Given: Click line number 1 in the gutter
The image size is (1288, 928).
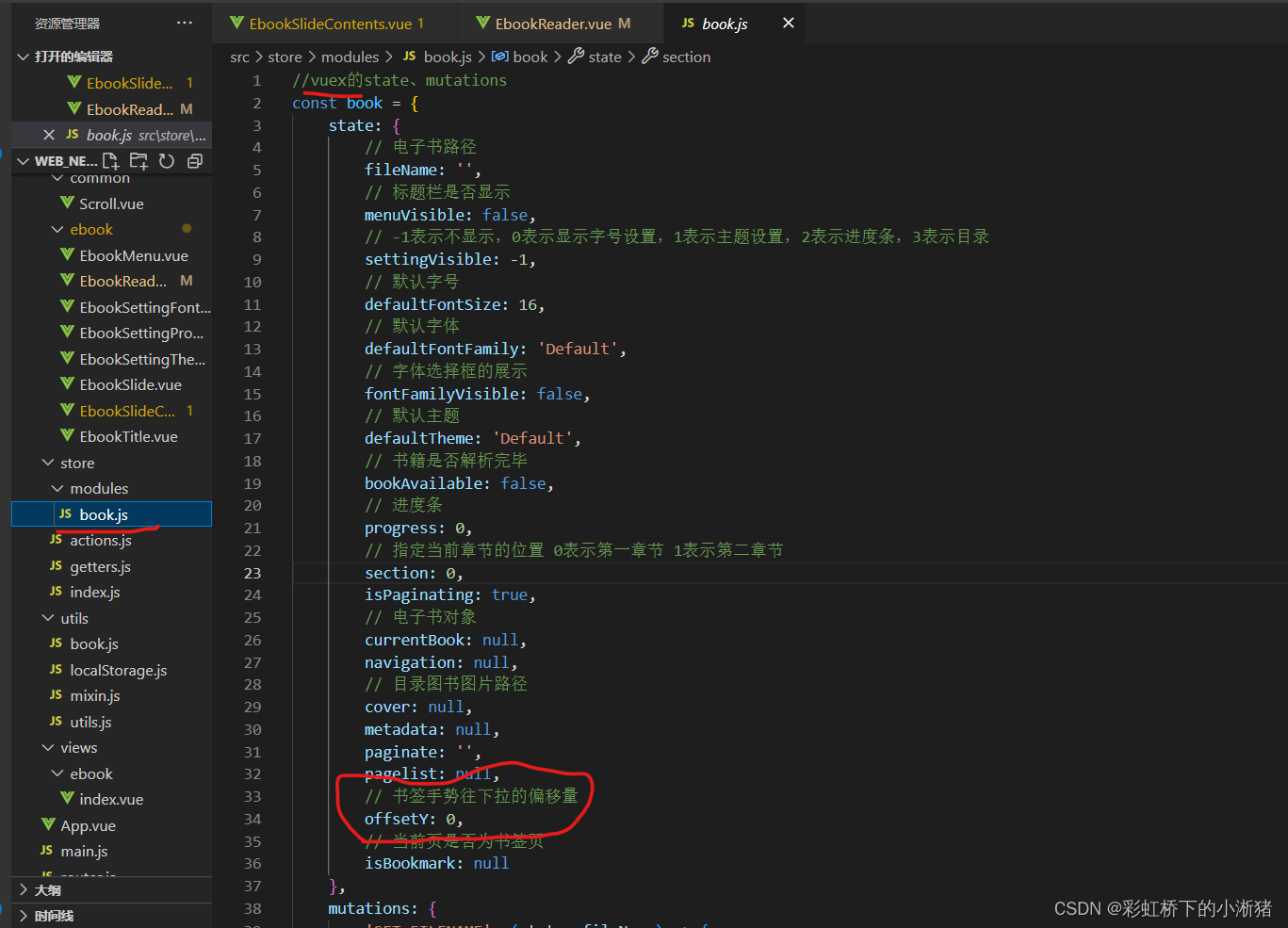Looking at the screenshot, I should (256, 80).
